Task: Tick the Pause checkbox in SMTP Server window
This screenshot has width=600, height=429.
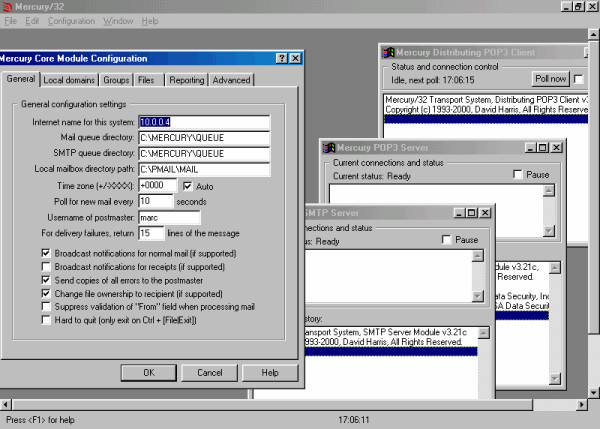Action: 446,240
